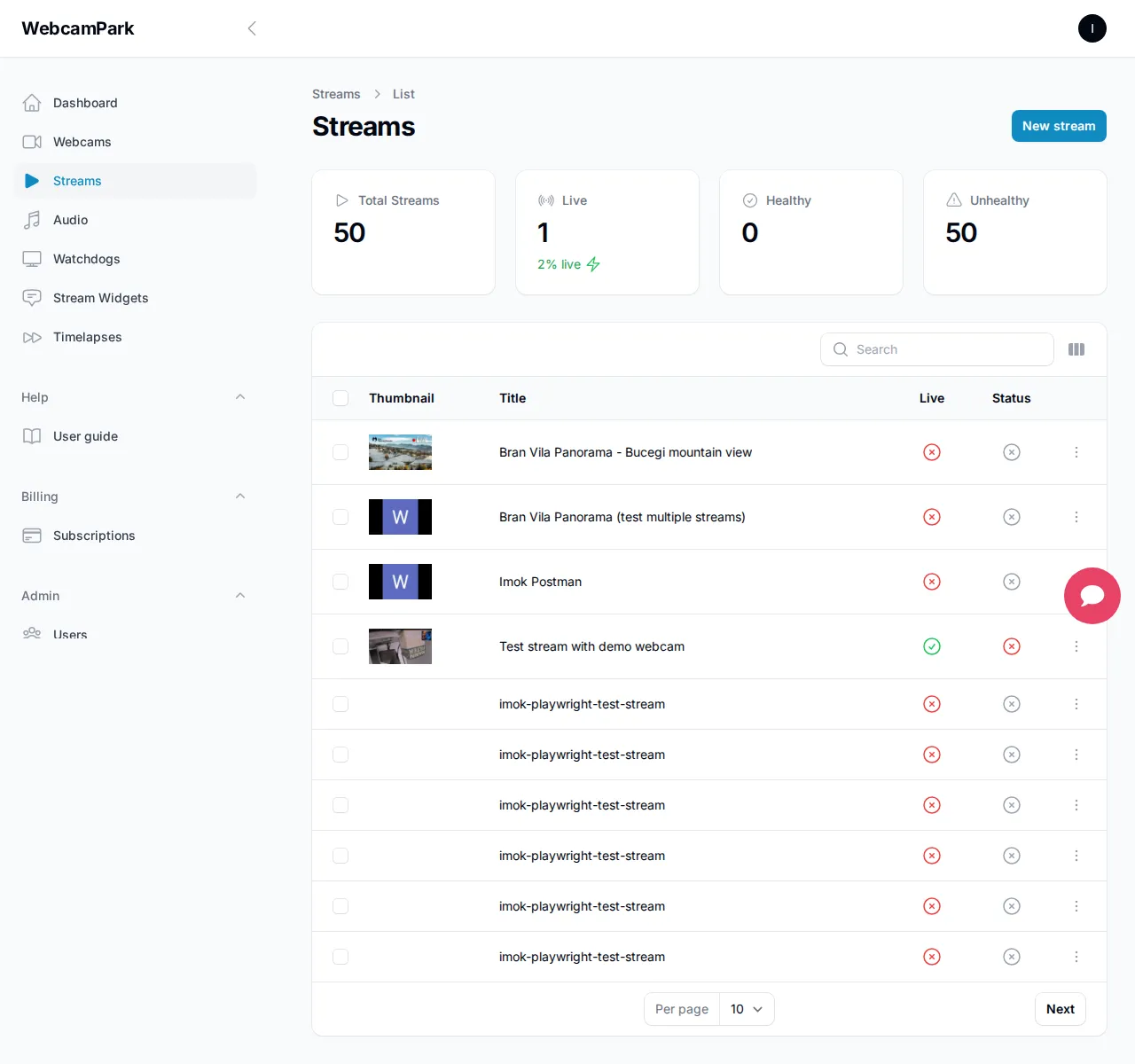Open the Per page dropdown
Image resolution: width=1135 pixels, height=1064 pixels.
pos(746,1009)
